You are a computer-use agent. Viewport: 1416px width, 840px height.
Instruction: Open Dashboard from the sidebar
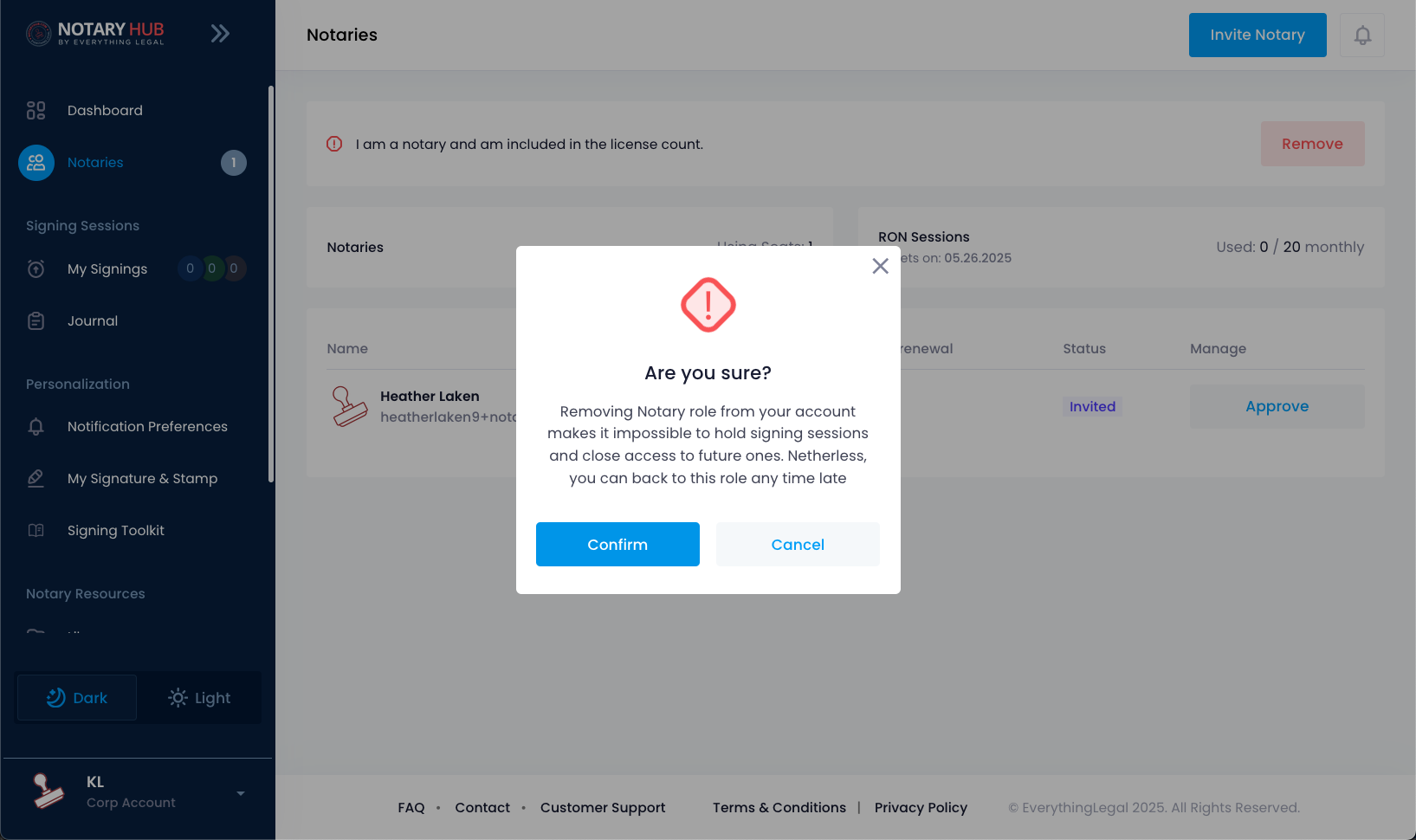click(105, 111)
